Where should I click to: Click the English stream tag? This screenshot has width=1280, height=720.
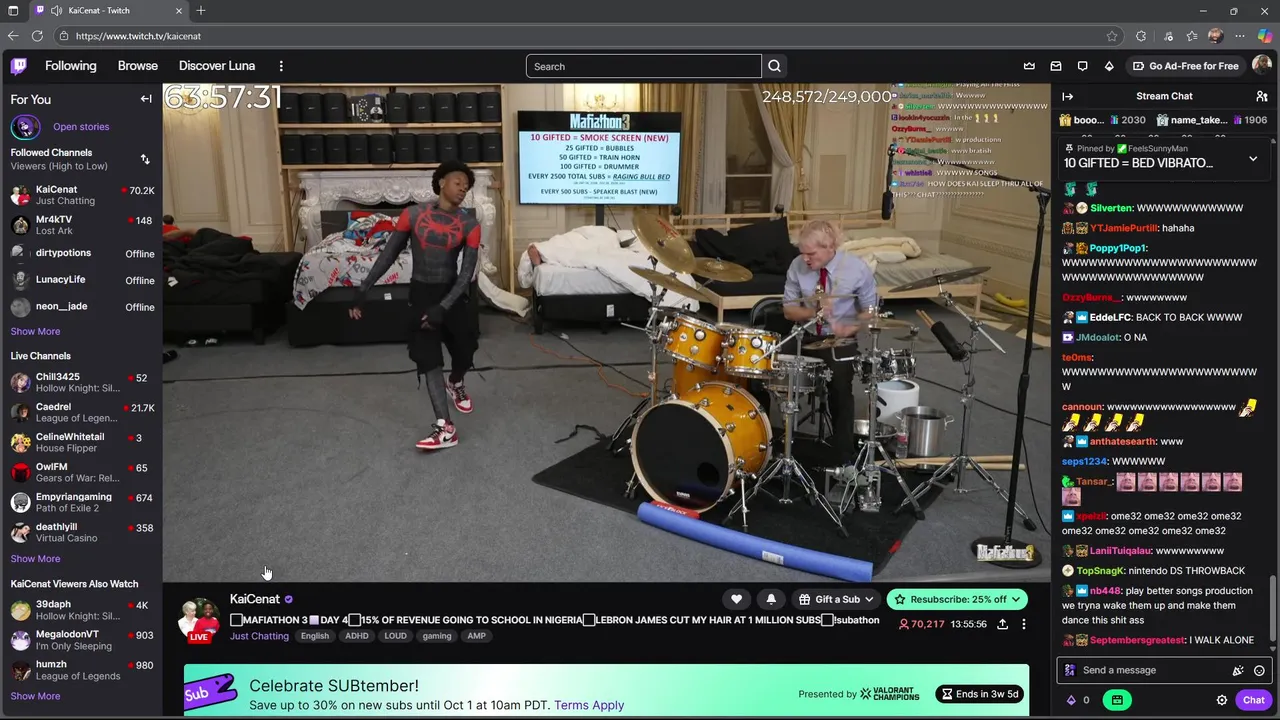click(x=315, y=636)
